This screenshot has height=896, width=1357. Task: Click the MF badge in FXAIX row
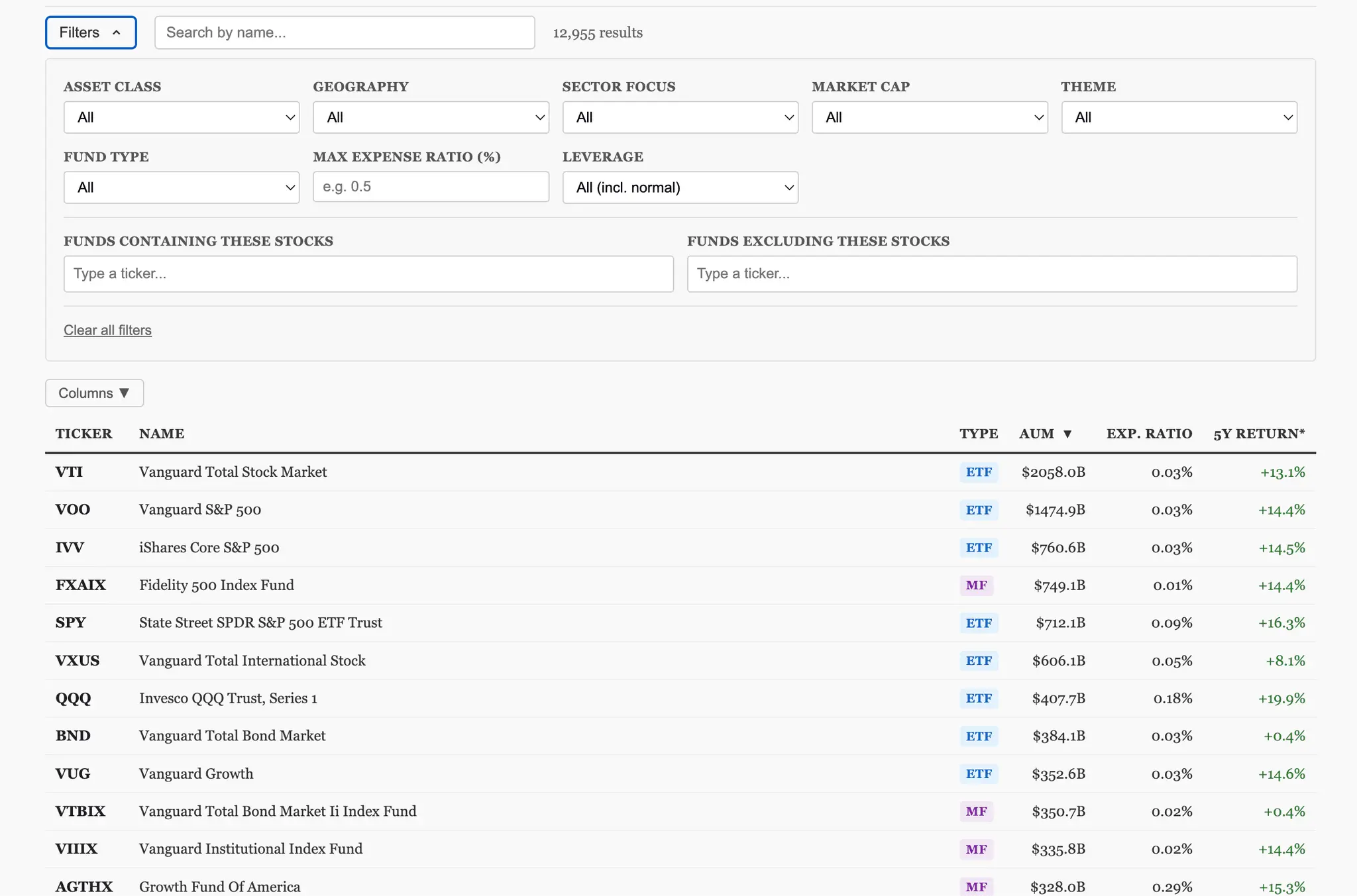point(976,585)
